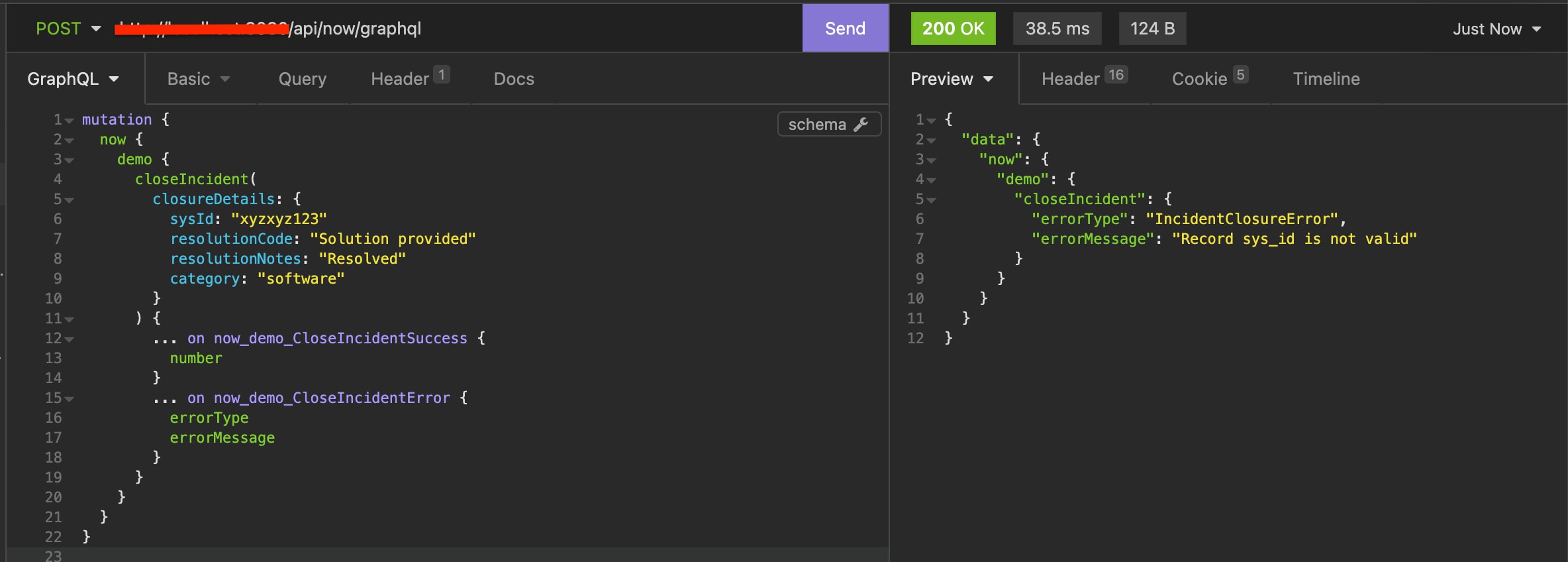Open the GraphQL body type dropdown
The image size is (1568, 562).
click(73, 79)
